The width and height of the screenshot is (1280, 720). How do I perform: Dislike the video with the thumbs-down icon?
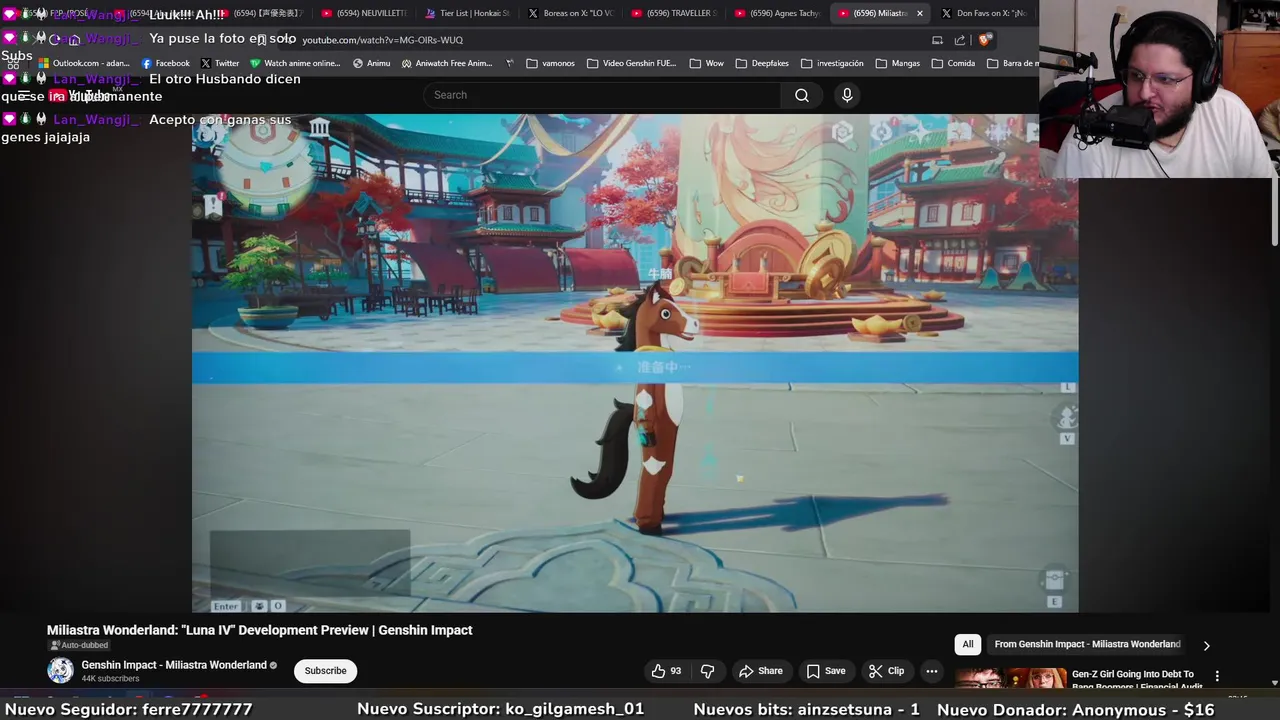coord(707,671)
